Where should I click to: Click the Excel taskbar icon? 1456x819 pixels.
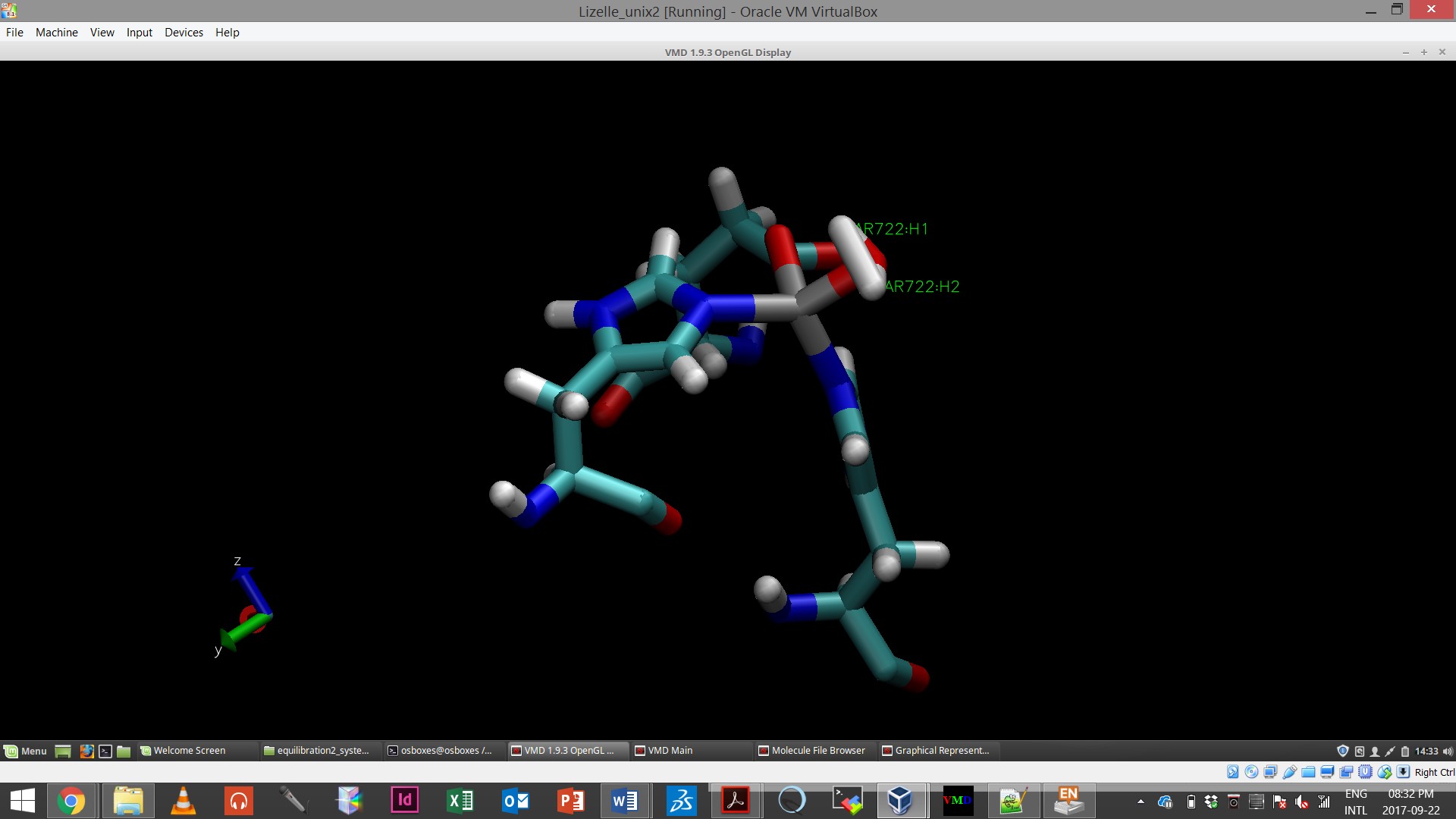pos(460,801)
